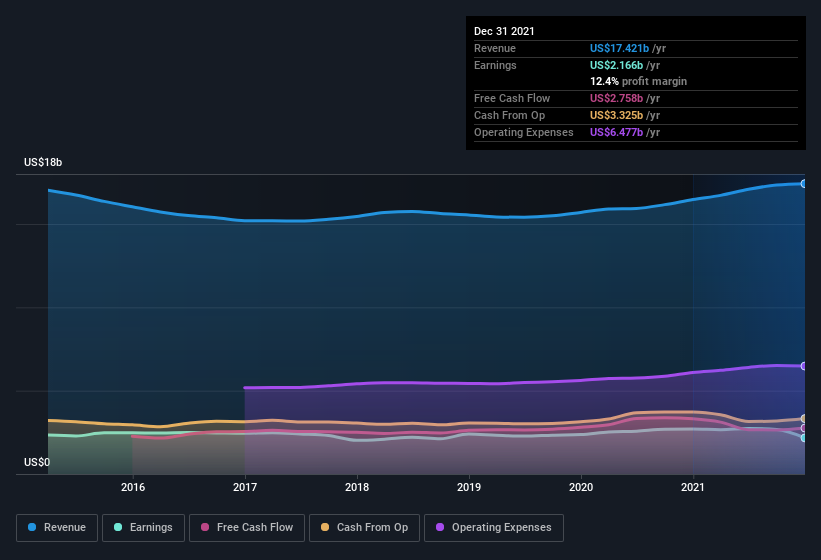This screenshot has height=560, width=821.
Task: Click the Dec 31 2021 tooltip date
Action: click(x=504, y=31)
